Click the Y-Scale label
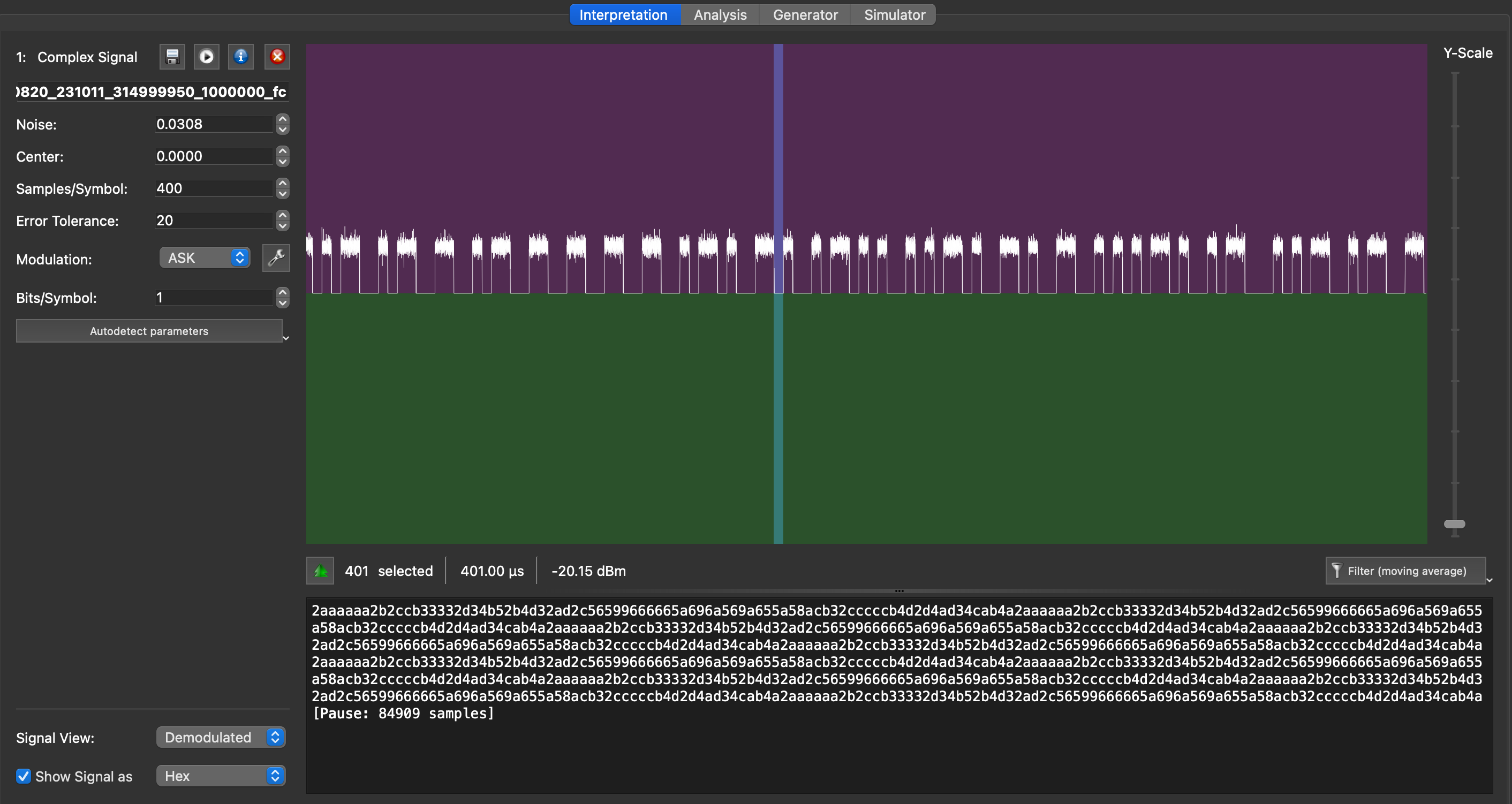This screenshot has width=1512, height=804. (x=1468, y=53)
